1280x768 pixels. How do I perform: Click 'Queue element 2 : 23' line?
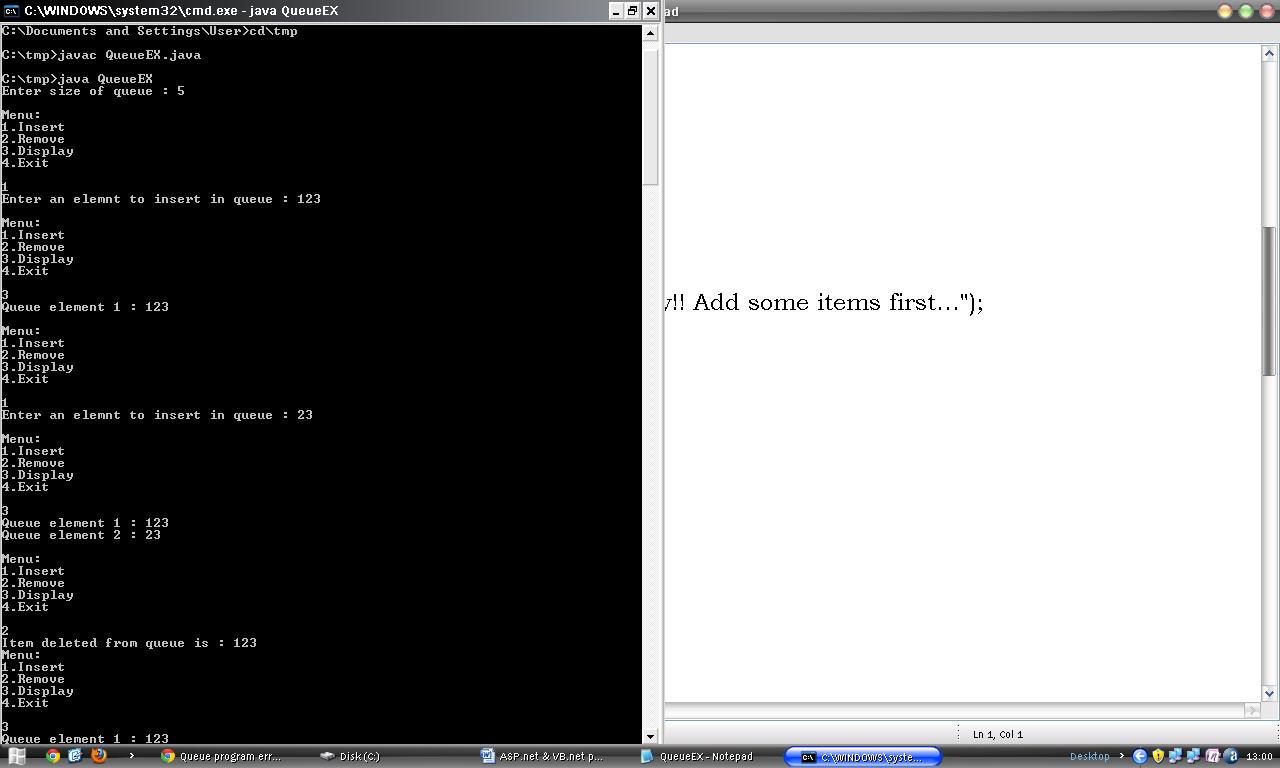coord(81,535)
